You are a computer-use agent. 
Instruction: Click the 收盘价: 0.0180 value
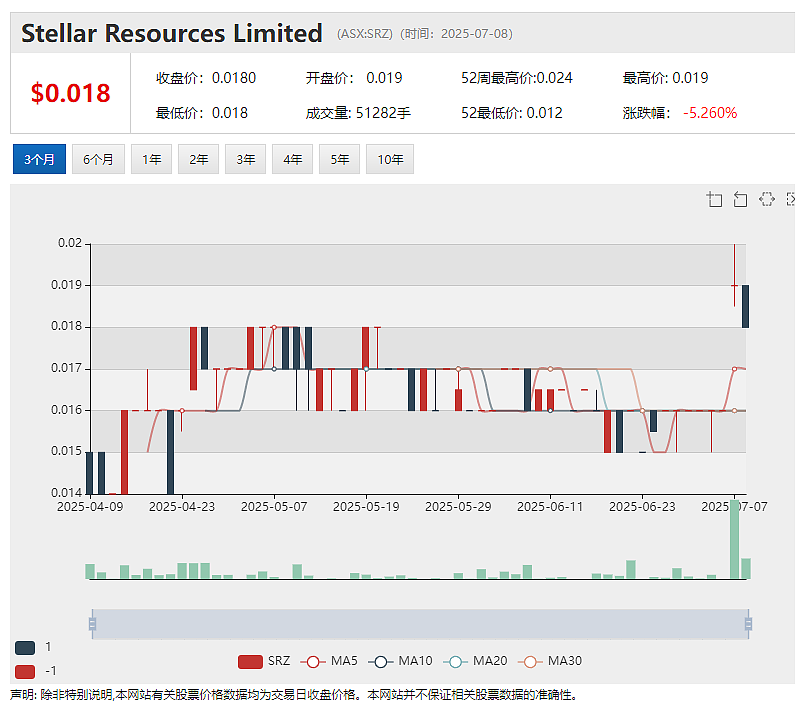[x=206, y=78]
